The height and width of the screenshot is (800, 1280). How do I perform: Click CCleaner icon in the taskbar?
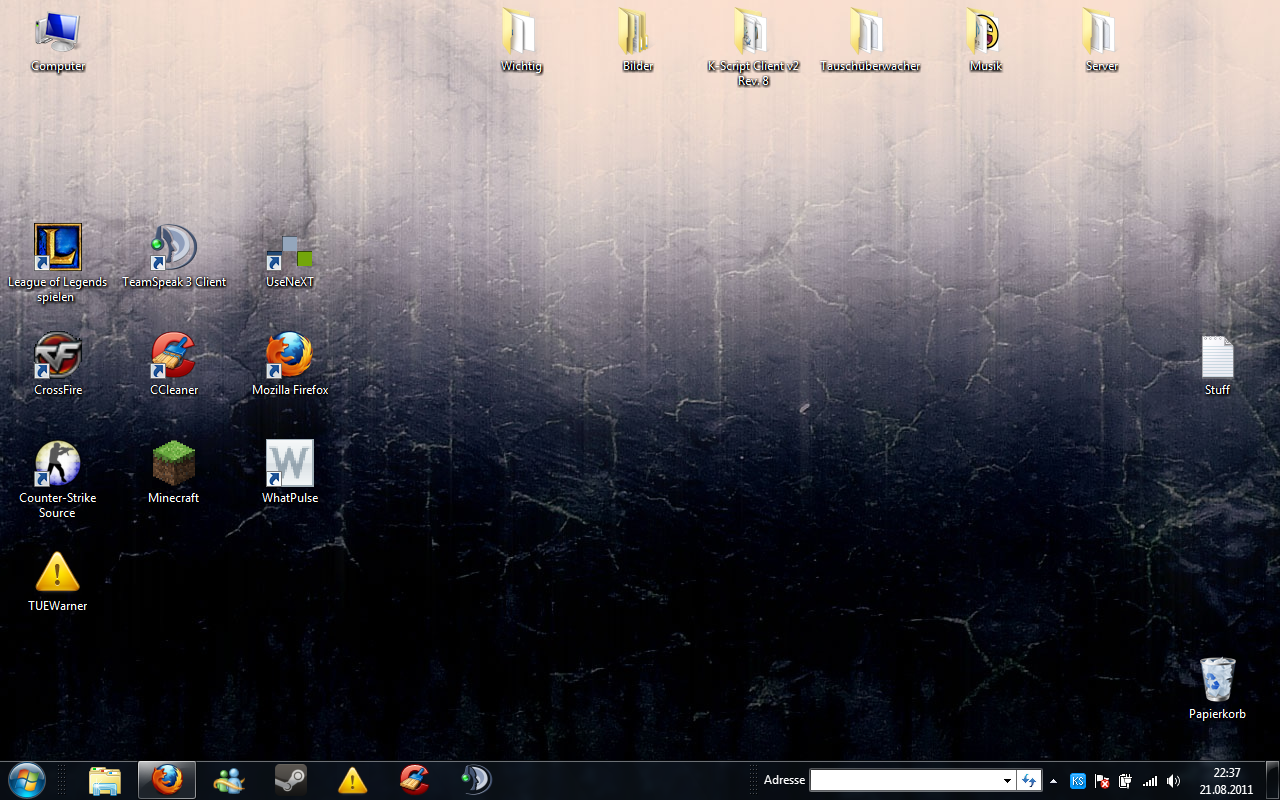pos(414,780)
